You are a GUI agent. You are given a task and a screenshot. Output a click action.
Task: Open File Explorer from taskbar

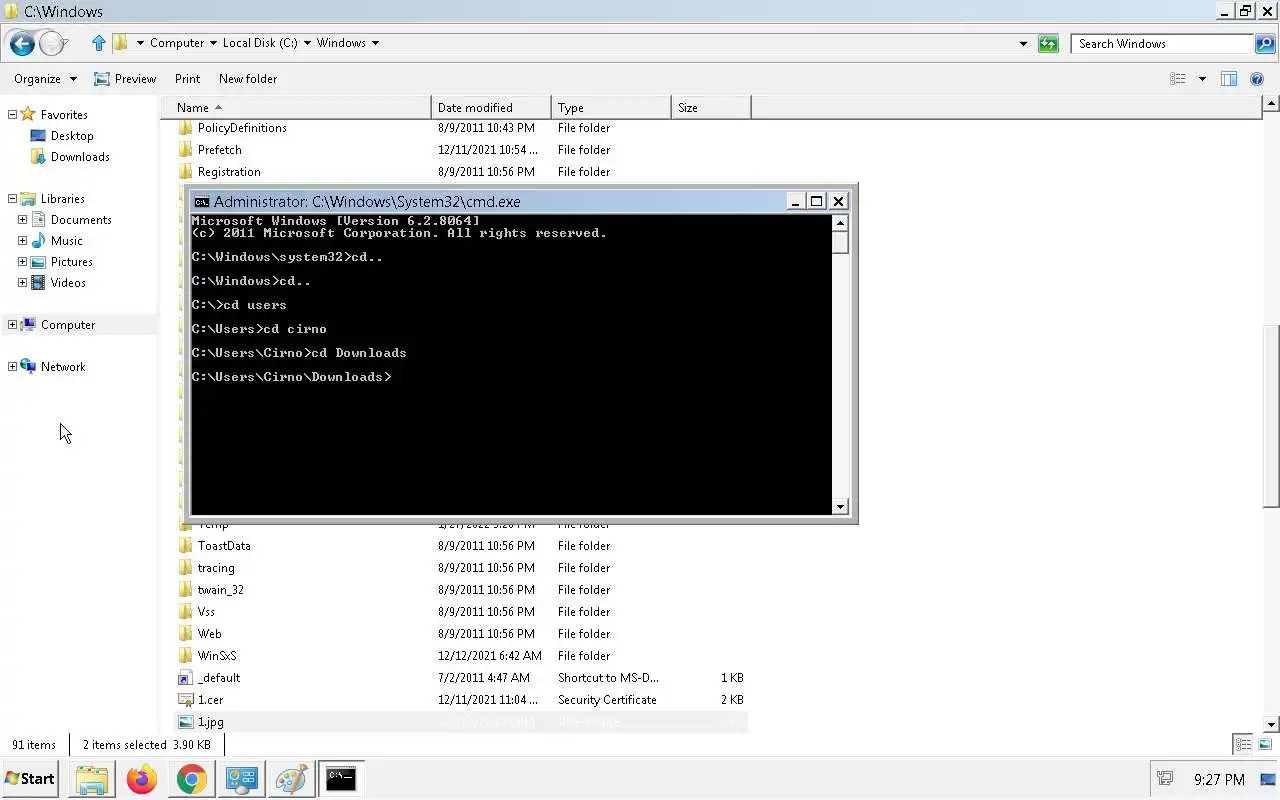(91, 779)
